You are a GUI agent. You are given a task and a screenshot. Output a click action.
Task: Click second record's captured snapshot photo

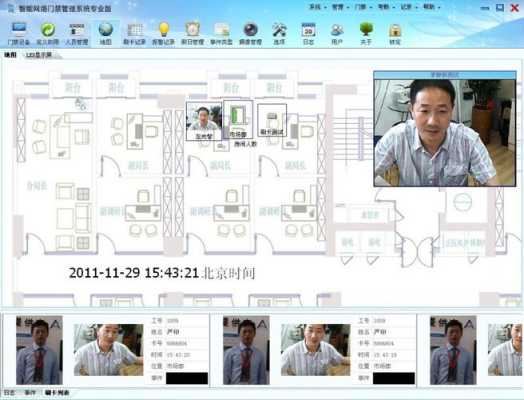[315, 350]
